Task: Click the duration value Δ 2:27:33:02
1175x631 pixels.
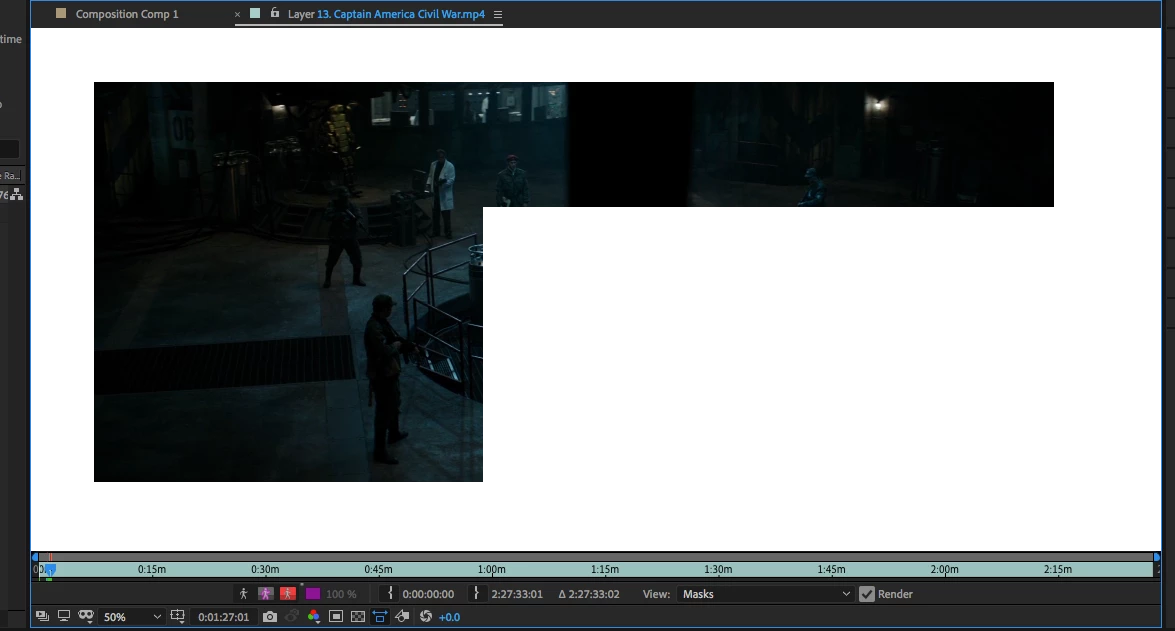Action: (x=589, y=594)
